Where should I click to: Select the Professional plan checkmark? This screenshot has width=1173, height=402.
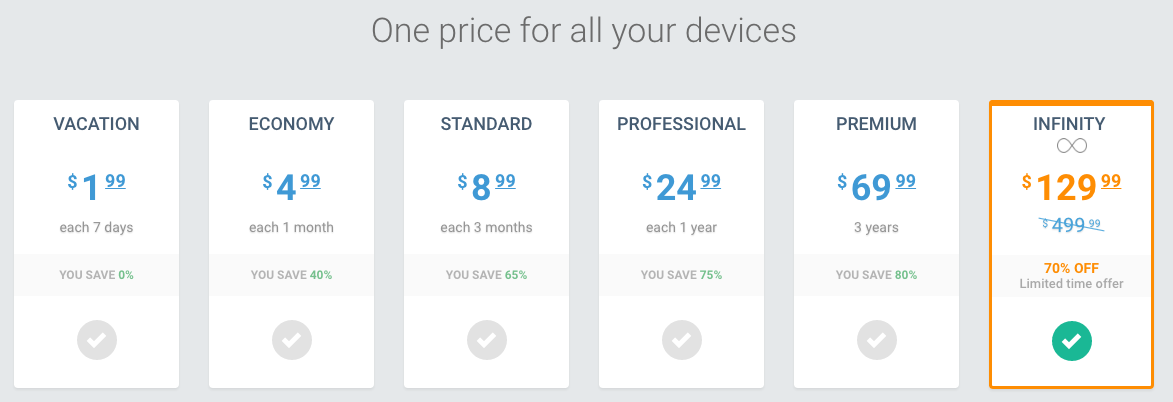pos(682,341)
